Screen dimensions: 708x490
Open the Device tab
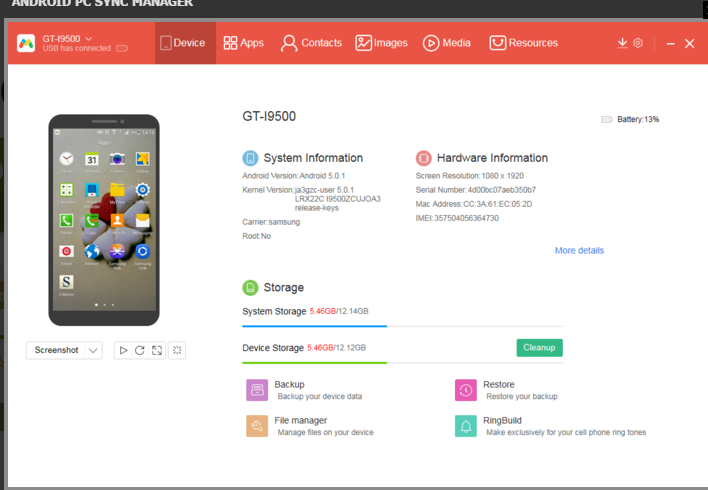pyautogui.click(x=185, y=43)
